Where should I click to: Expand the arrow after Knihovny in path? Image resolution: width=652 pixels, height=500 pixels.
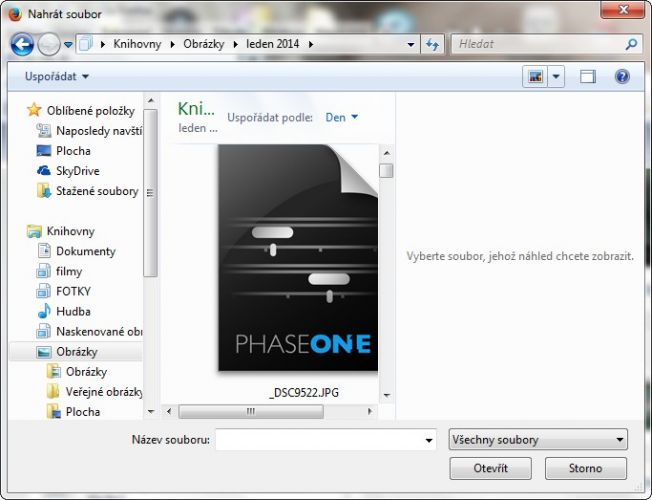point(173,44)
